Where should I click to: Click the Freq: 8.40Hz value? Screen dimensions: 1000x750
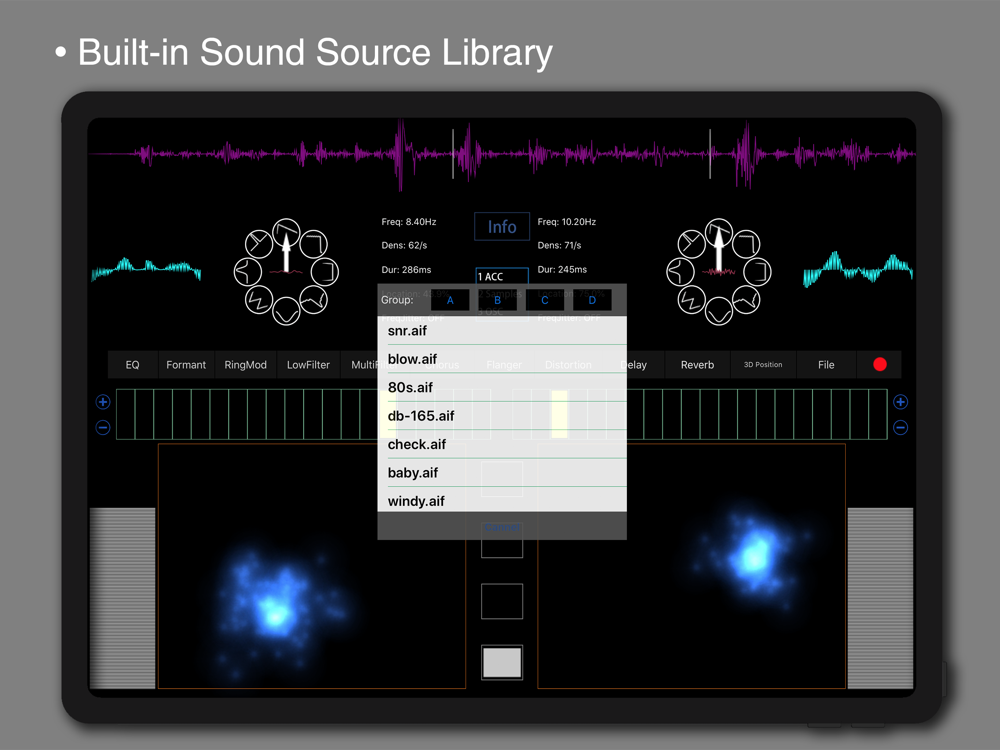409,222
